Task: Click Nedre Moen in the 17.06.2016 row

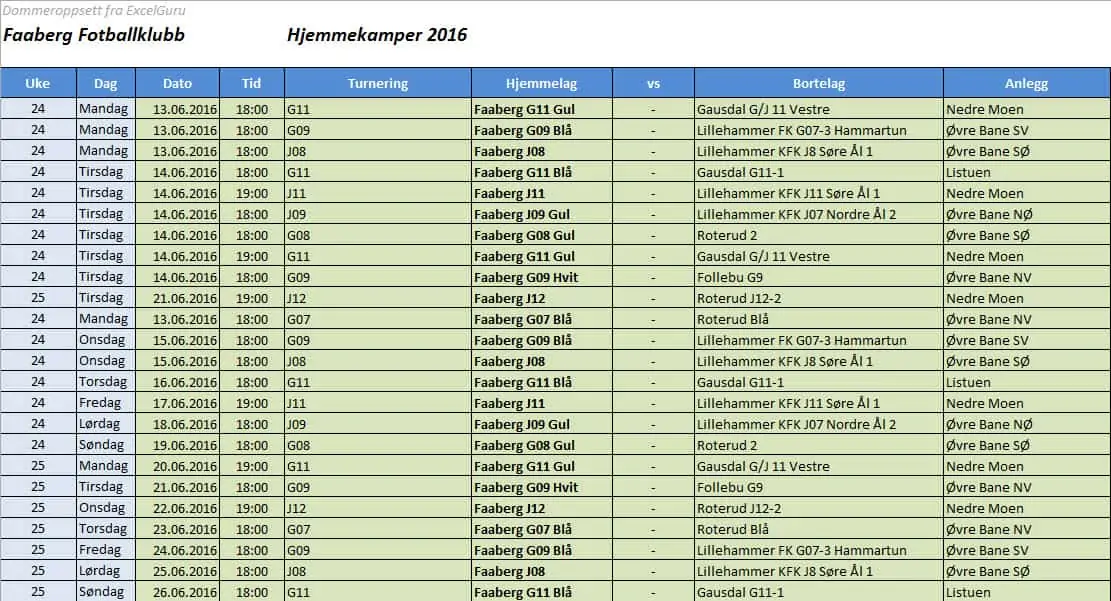Action: (x=985, y=403)
